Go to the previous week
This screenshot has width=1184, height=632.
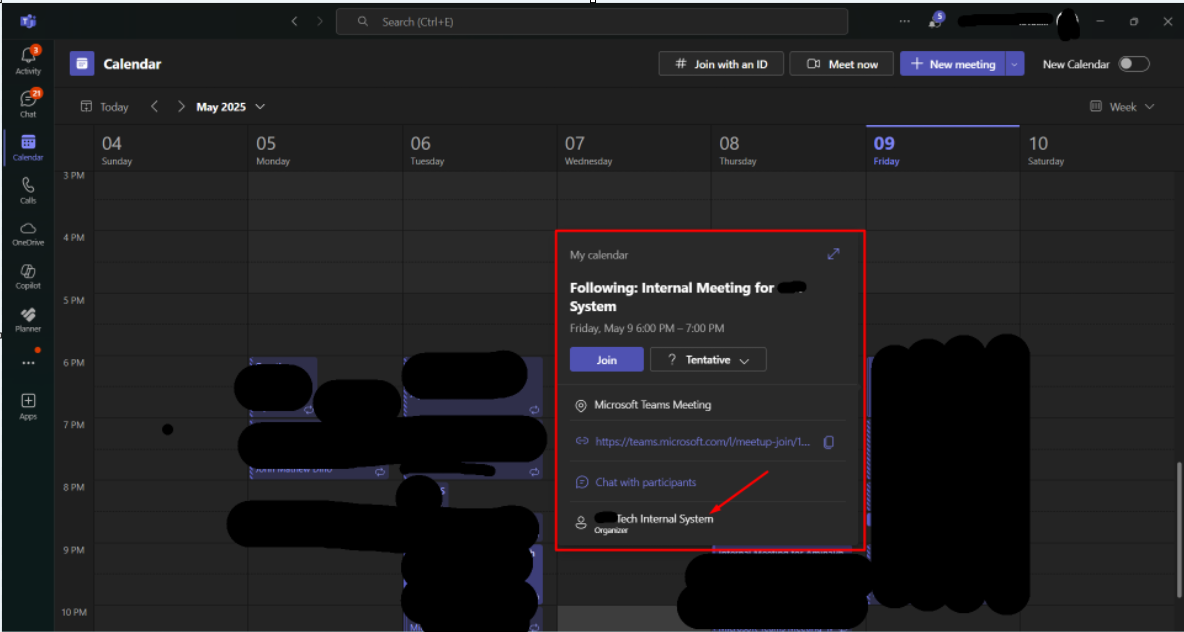click(x=154, y=106)
